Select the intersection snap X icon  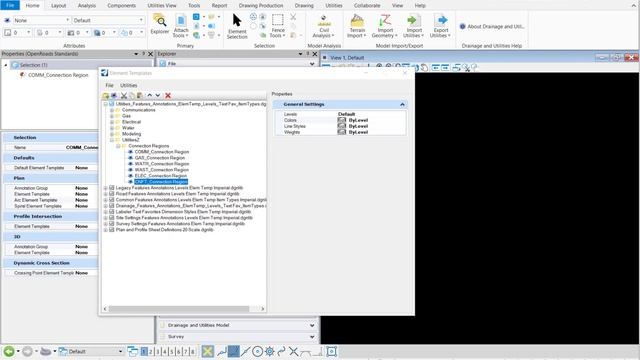293,351
